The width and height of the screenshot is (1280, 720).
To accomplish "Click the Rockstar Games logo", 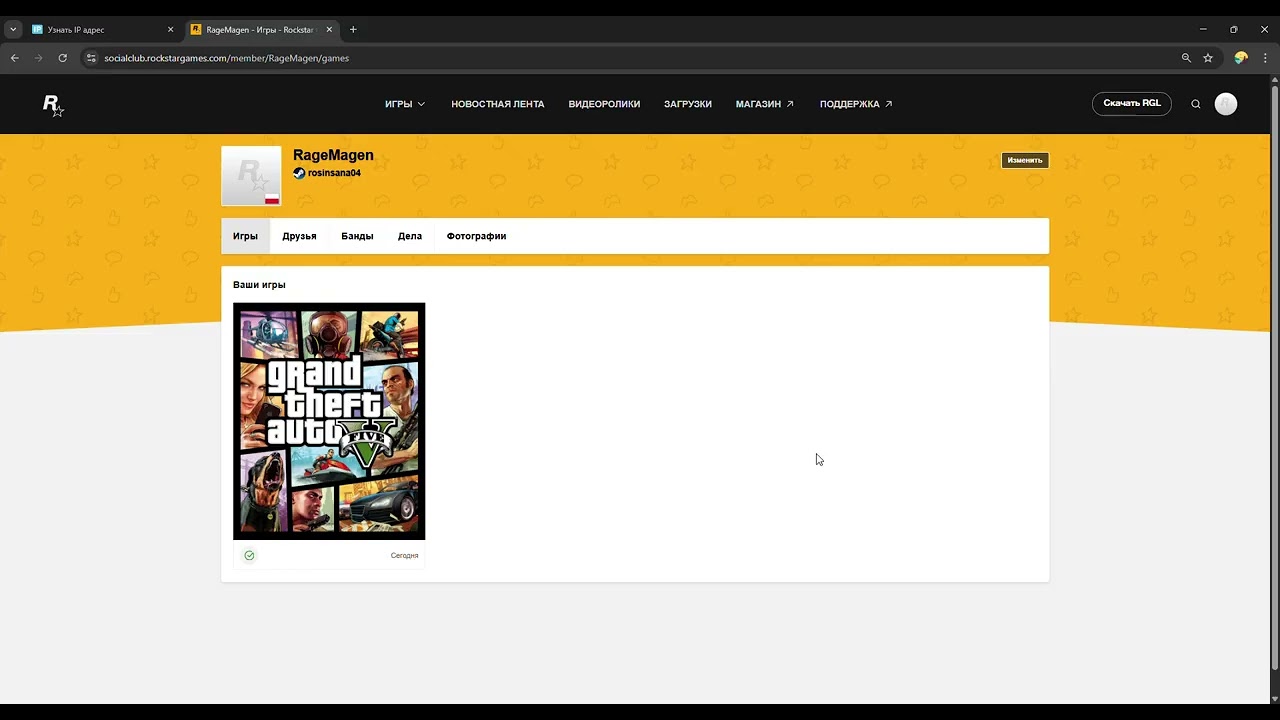I will [53, 105].
